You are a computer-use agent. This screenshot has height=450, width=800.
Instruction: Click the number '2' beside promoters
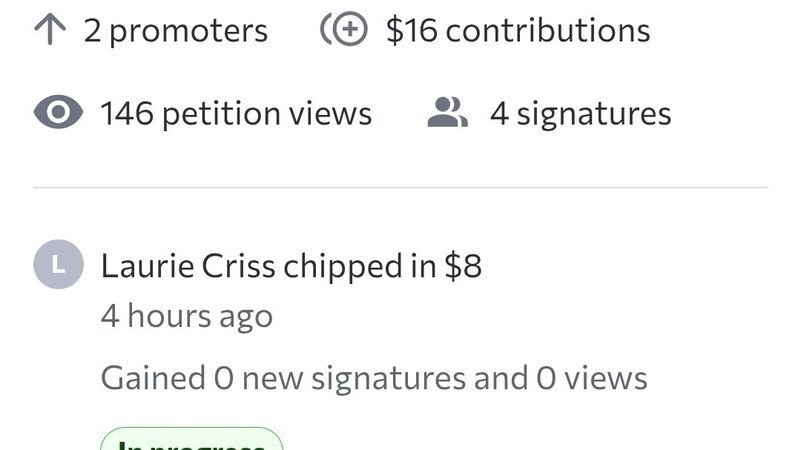click(92, 31)
